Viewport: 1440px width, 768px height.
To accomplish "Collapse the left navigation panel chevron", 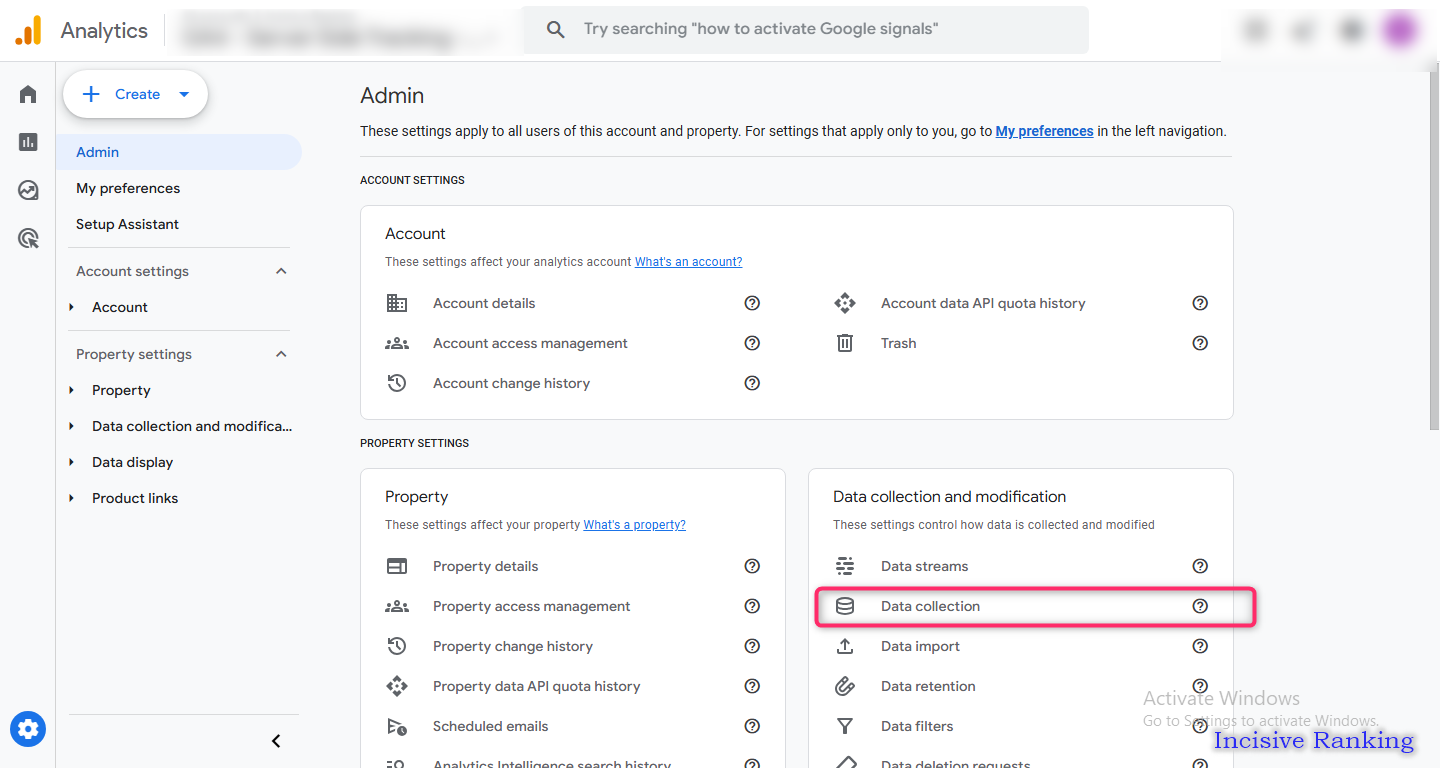I will point(276,741).
